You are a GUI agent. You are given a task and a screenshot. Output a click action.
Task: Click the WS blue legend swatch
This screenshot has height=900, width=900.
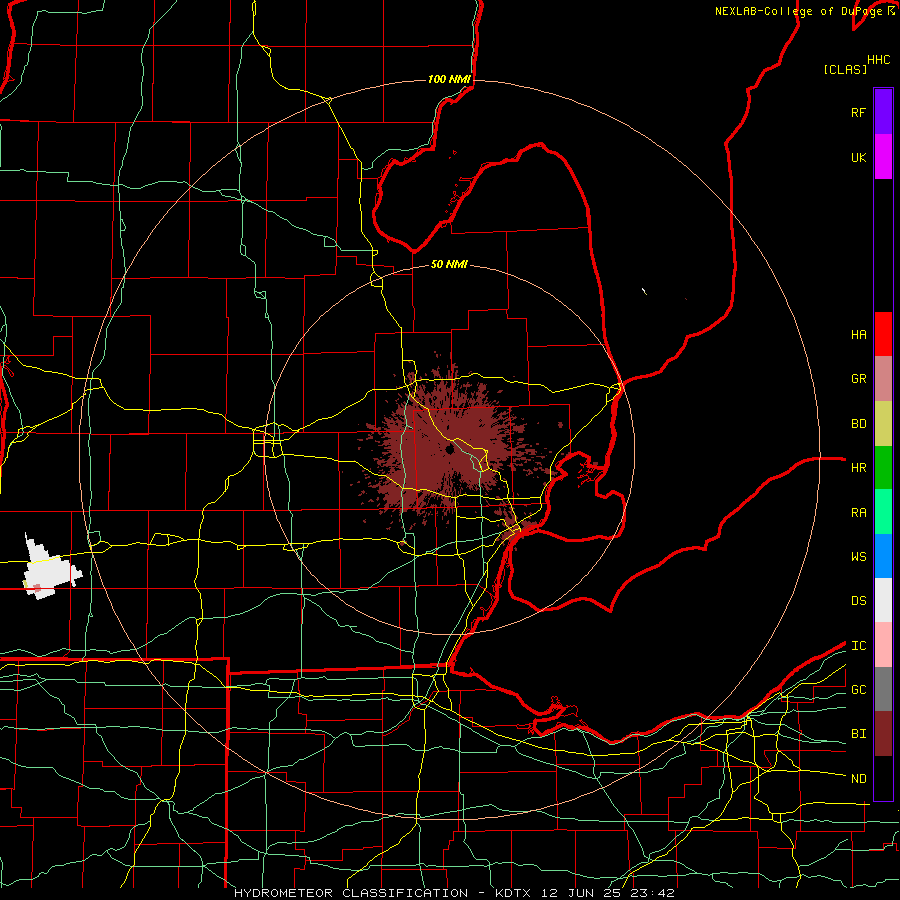tap(883, 556)
